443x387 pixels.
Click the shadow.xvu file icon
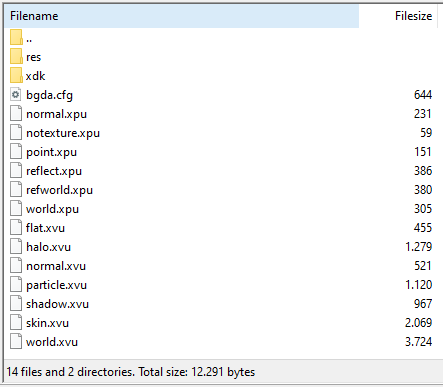click(16, 303)
